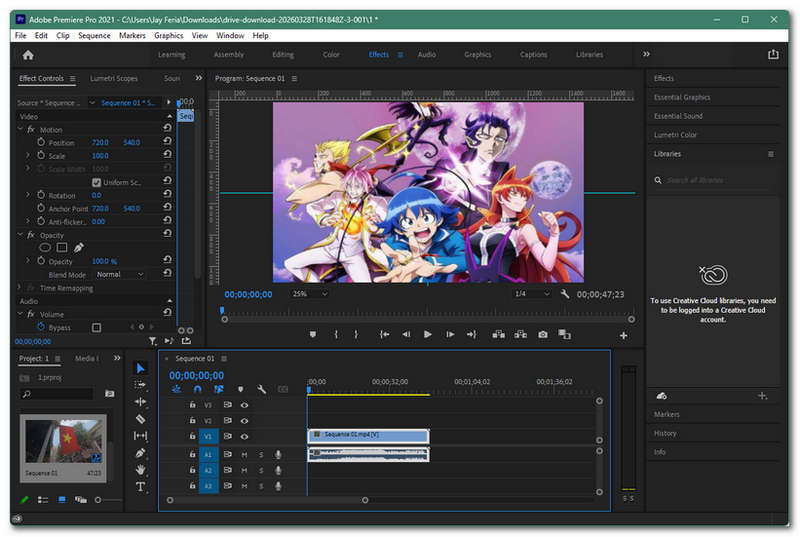Screen dimensions: 800x537
Task: Toggle Snap magnet in timeline
Action: click(197, 390)
